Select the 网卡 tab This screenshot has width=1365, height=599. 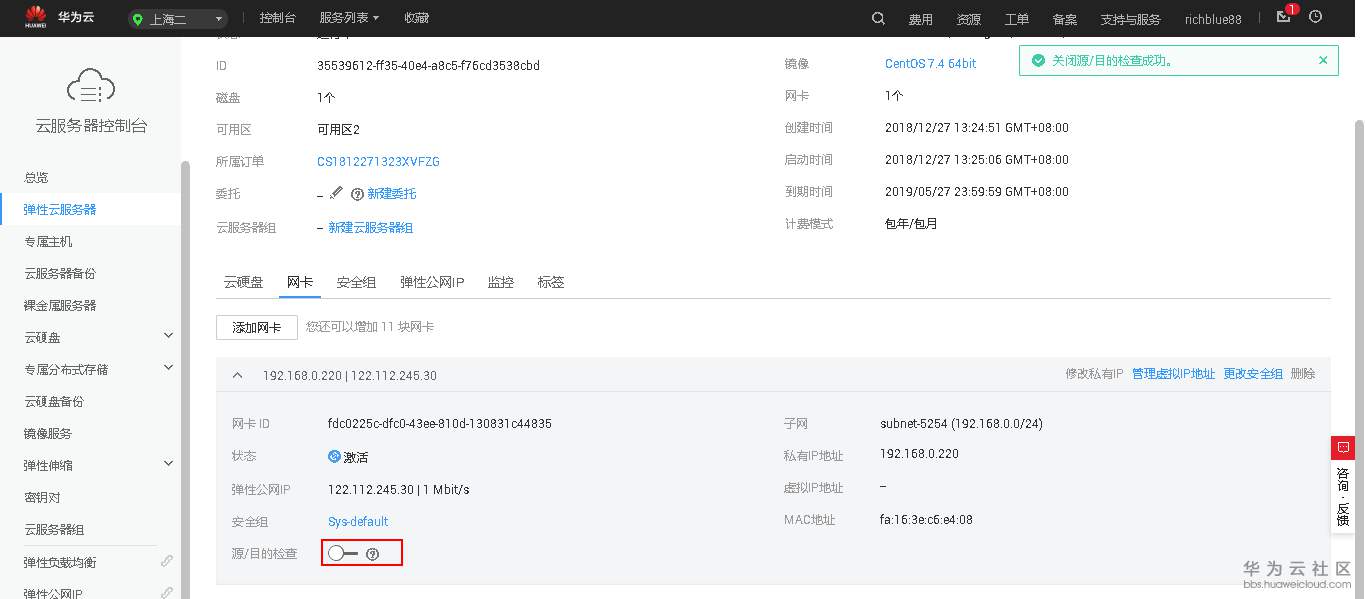pos(300,282)
